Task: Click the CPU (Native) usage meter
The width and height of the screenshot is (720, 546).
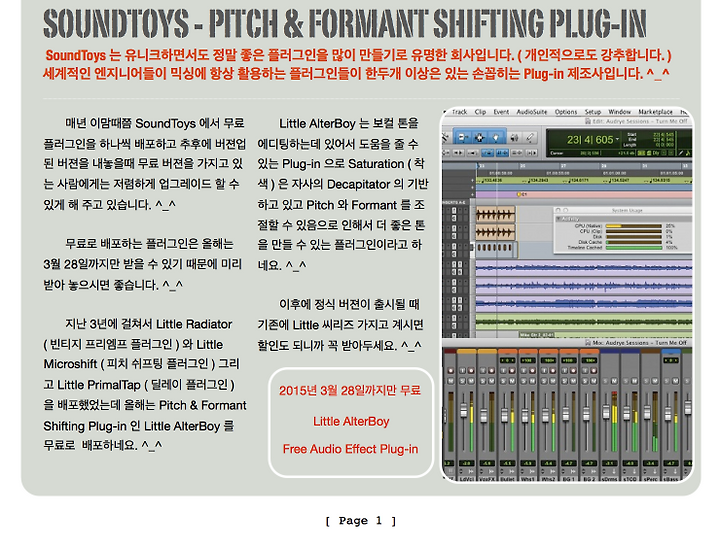Action: tap(634, 226)
